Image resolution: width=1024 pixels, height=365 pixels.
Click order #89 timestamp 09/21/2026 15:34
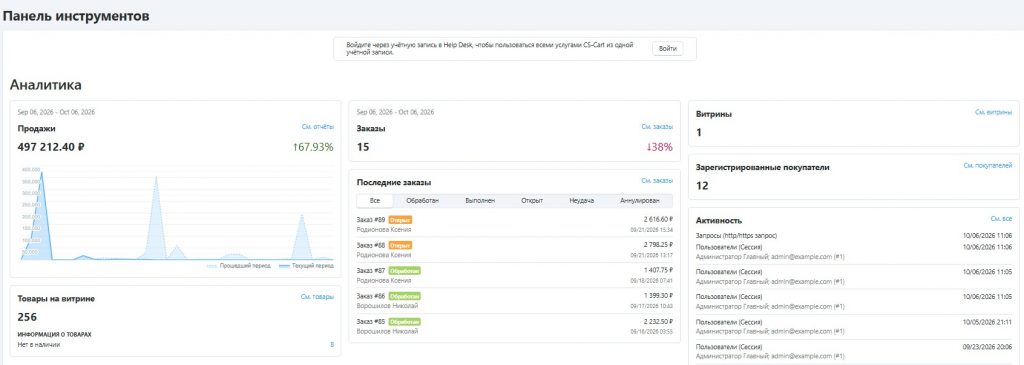(652, 230)
